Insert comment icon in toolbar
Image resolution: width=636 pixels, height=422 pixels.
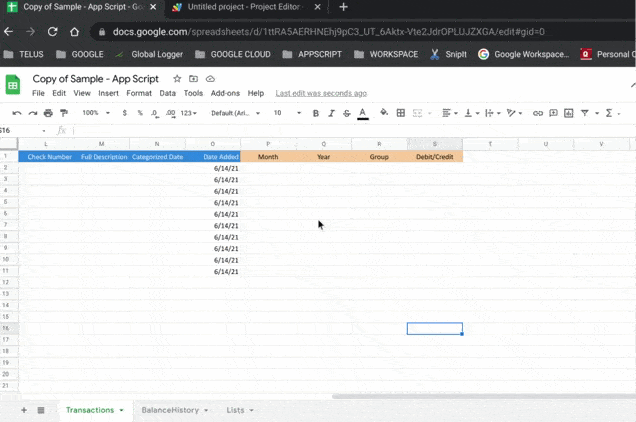point(553,113)
